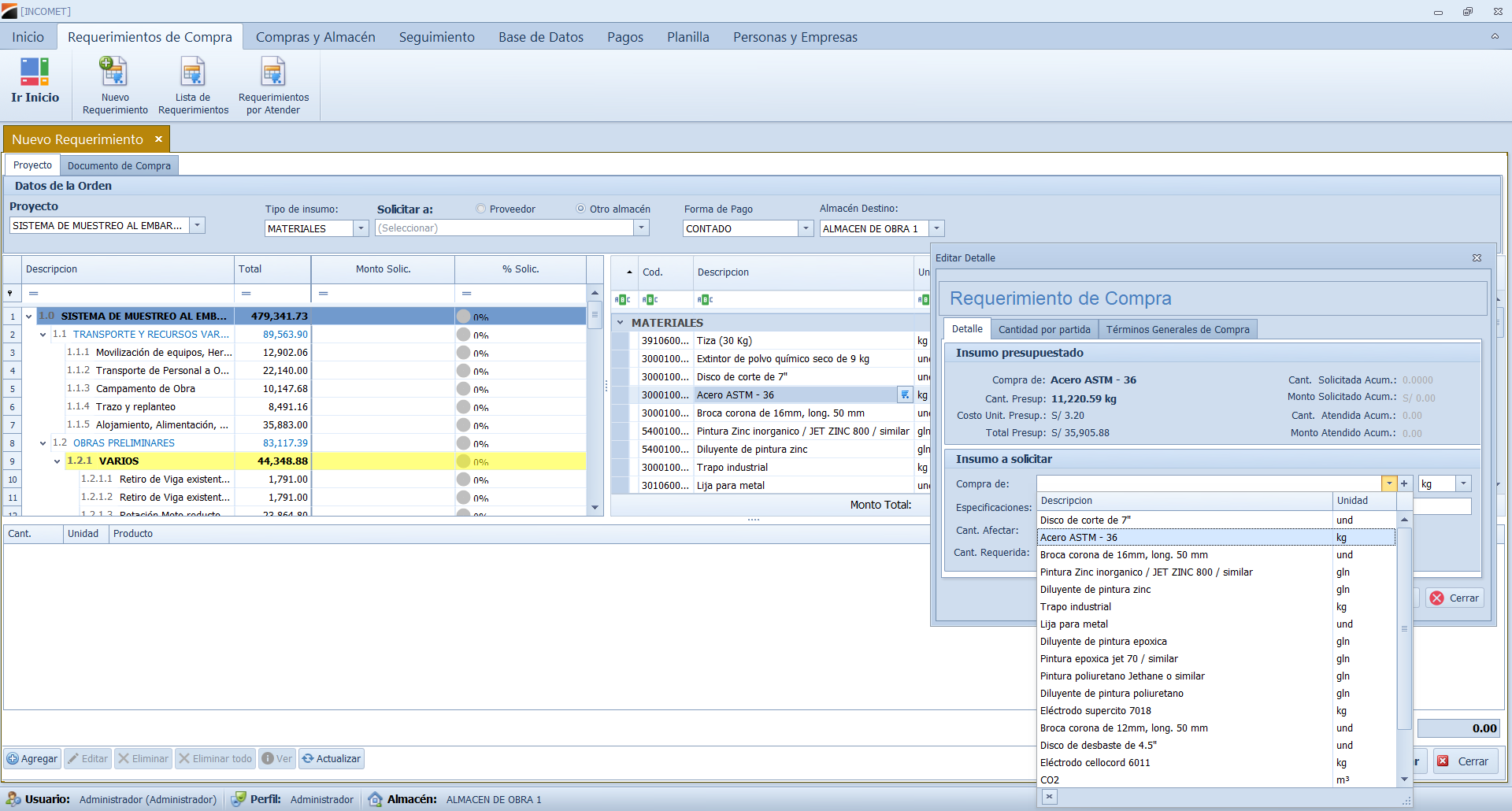Select Trapo industrial from dropdown list
The image size is (1512, 811).
[x=1075, y=607]
